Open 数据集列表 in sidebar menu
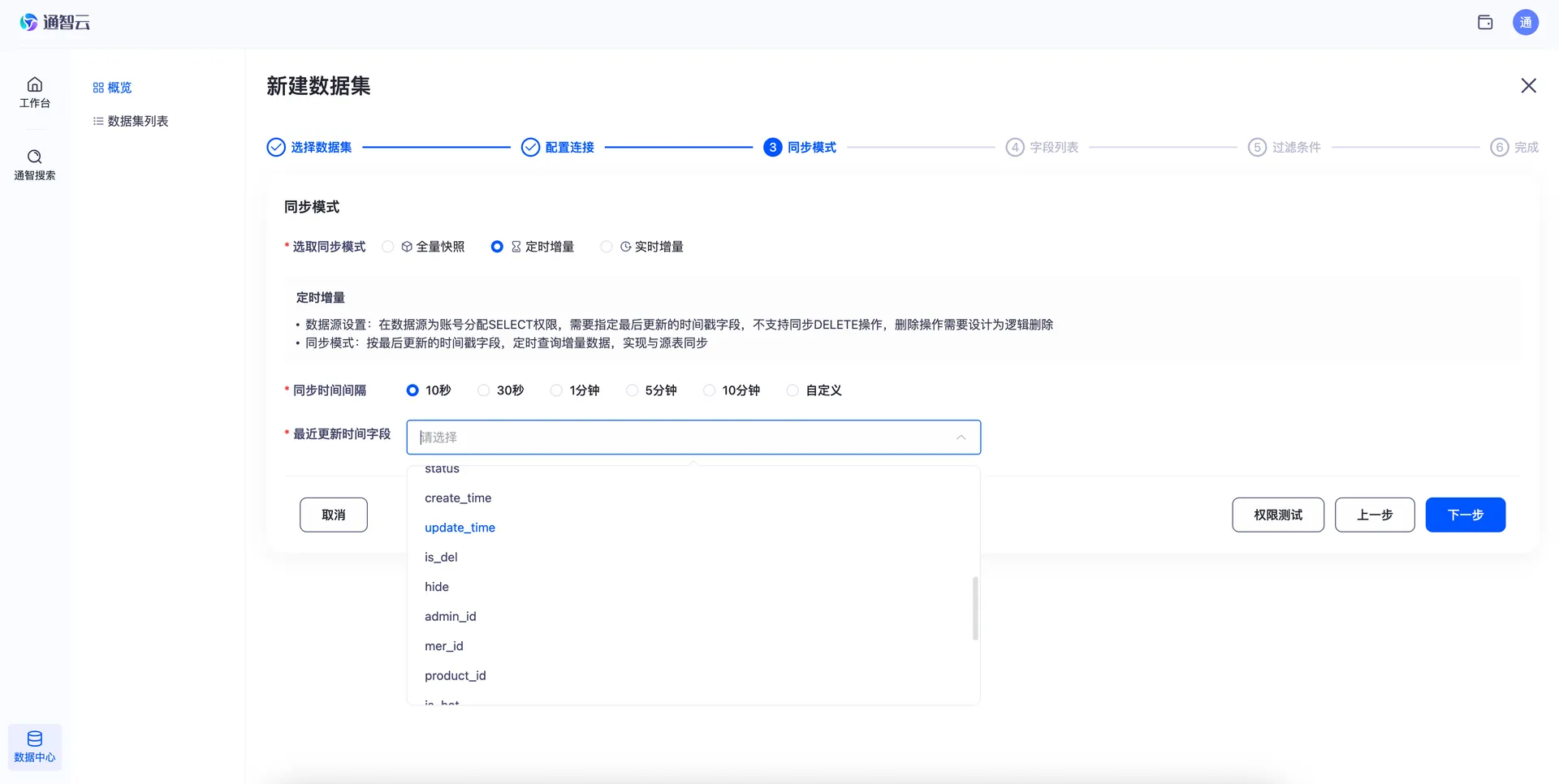Viewport: 1559px width, 784px height. (131, 121)
